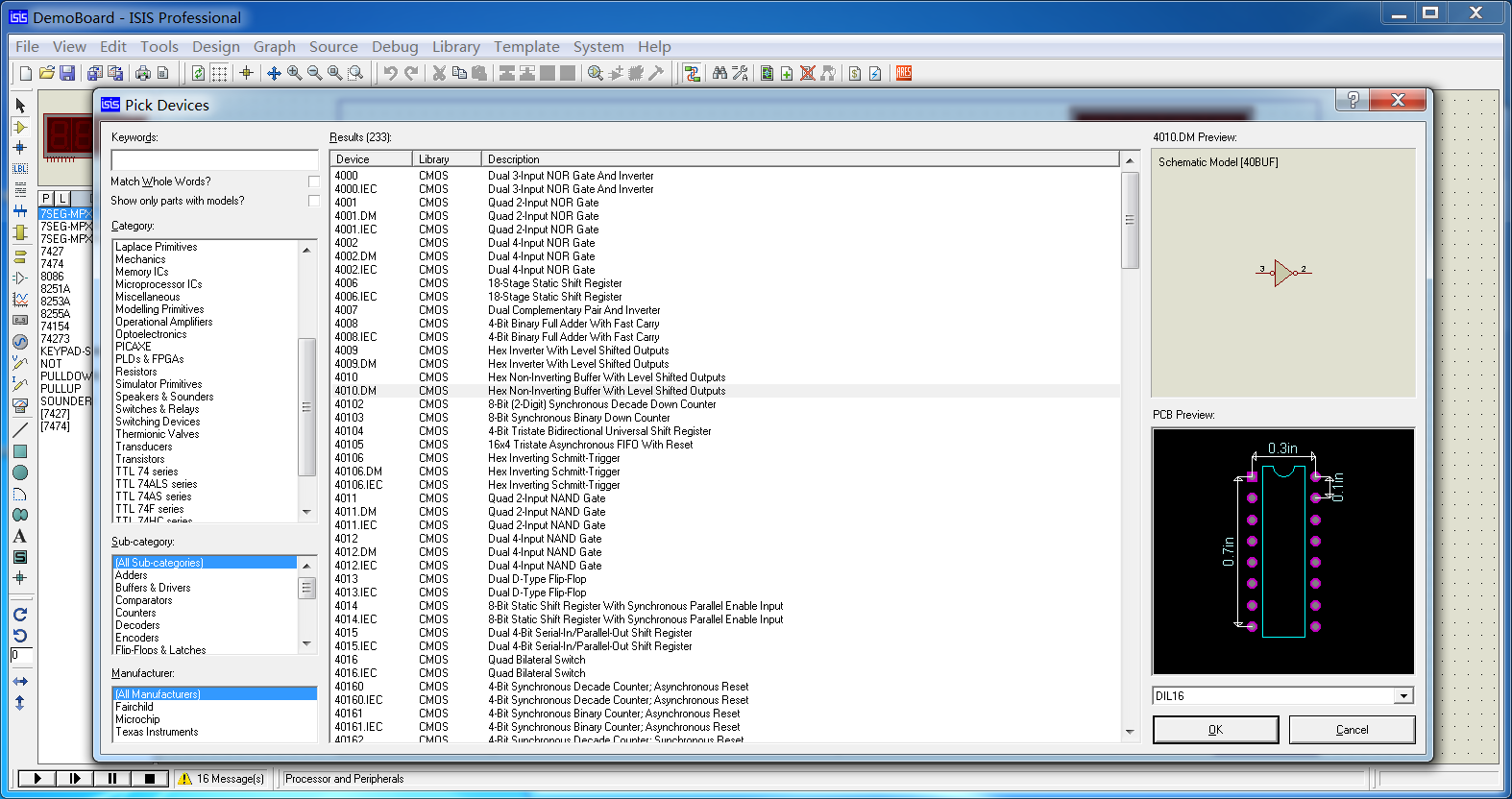The height and width of the screenshot is (799, 1512).
Task: Open the Debug menu
Action: tap(395, 46)
